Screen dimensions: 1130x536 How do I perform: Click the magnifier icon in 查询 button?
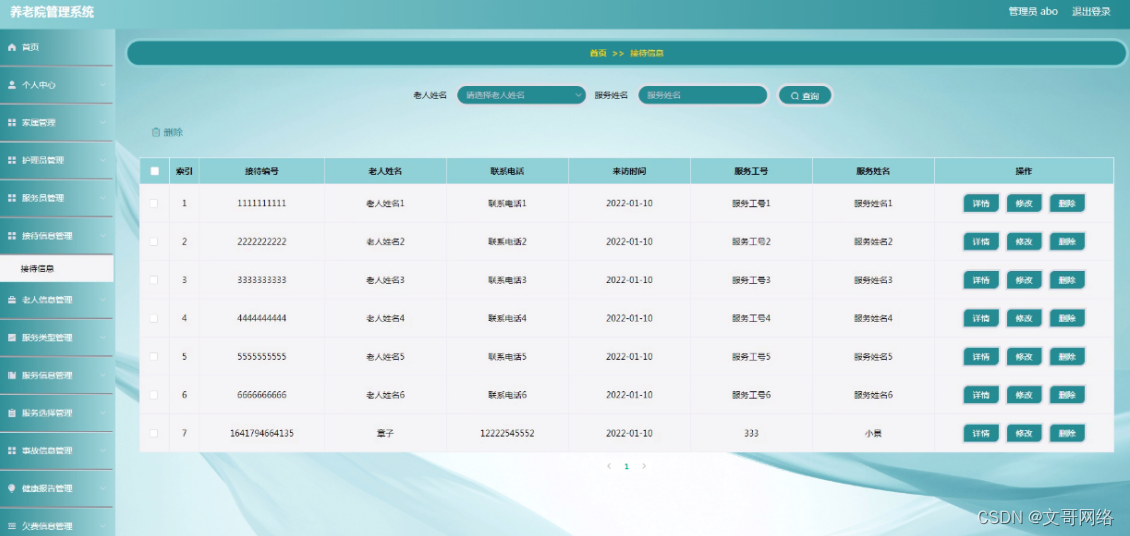(x=794, y=96)
